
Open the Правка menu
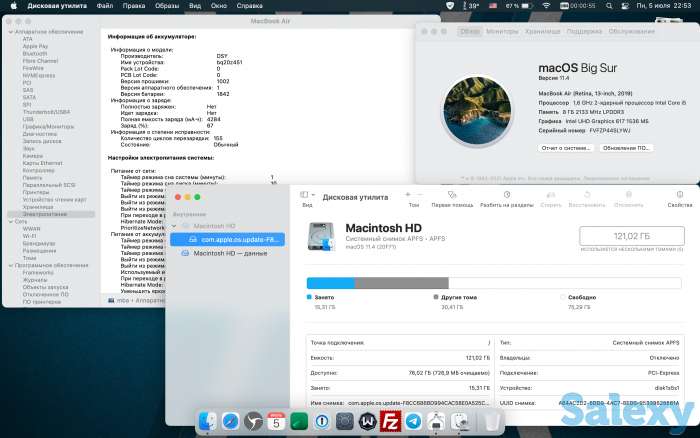click(134, 6)
